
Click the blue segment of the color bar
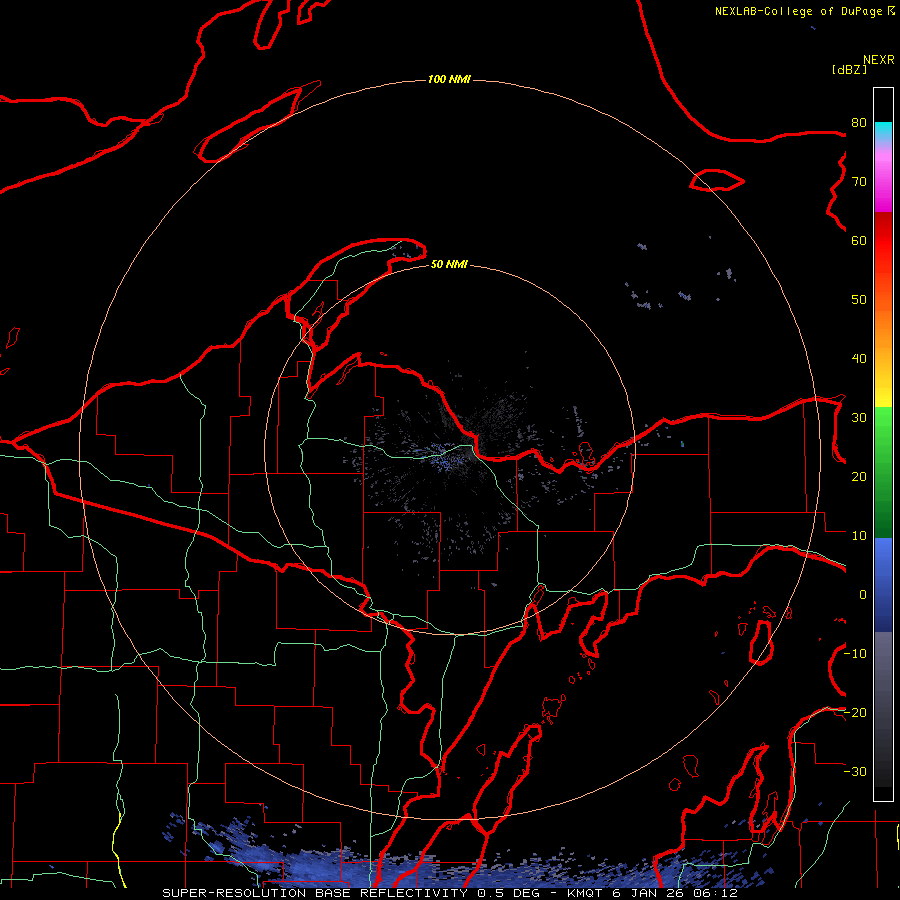pyautogui.click(x=883, y=584)
